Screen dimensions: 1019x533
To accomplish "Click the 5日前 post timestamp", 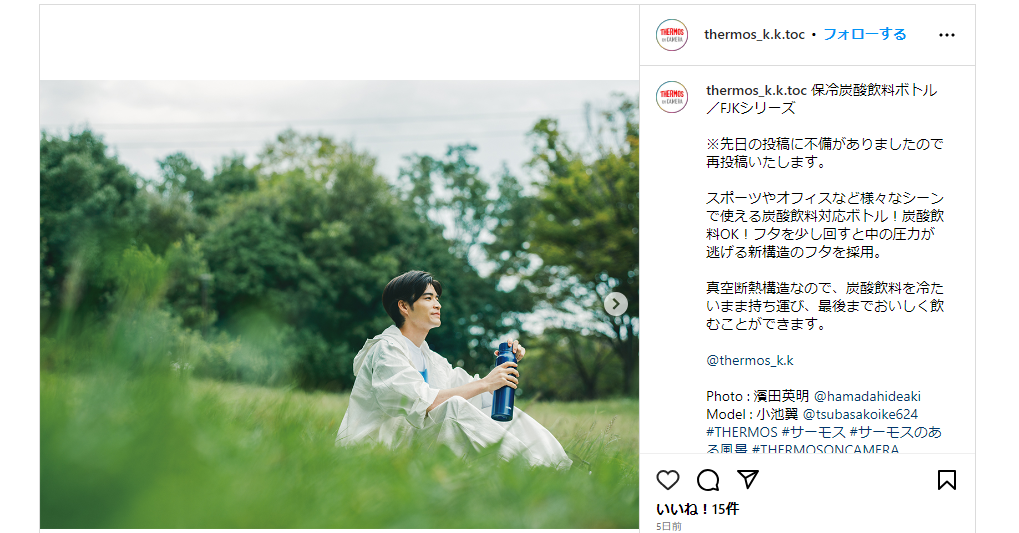I will pos(669,526).
